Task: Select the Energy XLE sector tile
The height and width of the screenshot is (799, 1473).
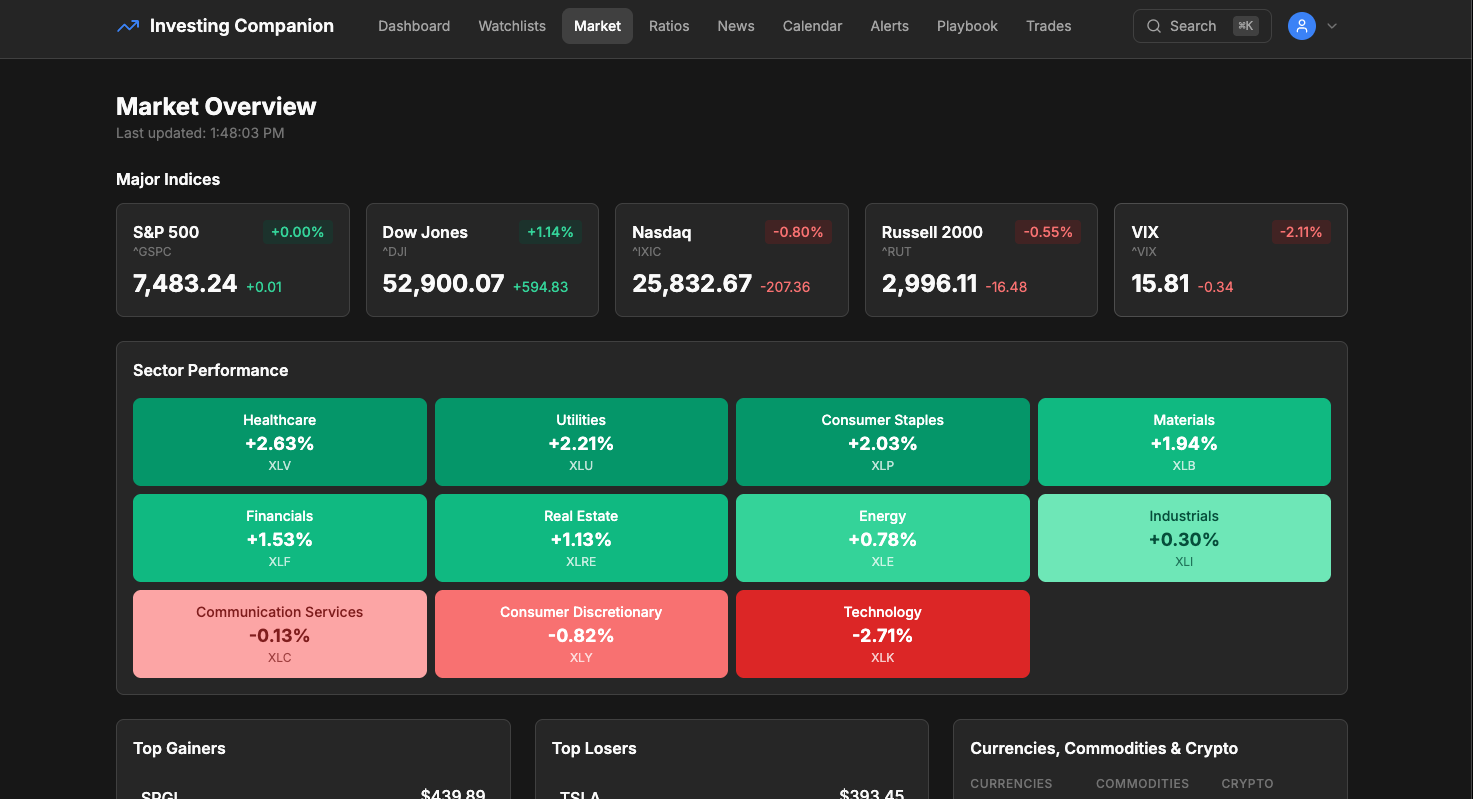Action: pos(883,538)
